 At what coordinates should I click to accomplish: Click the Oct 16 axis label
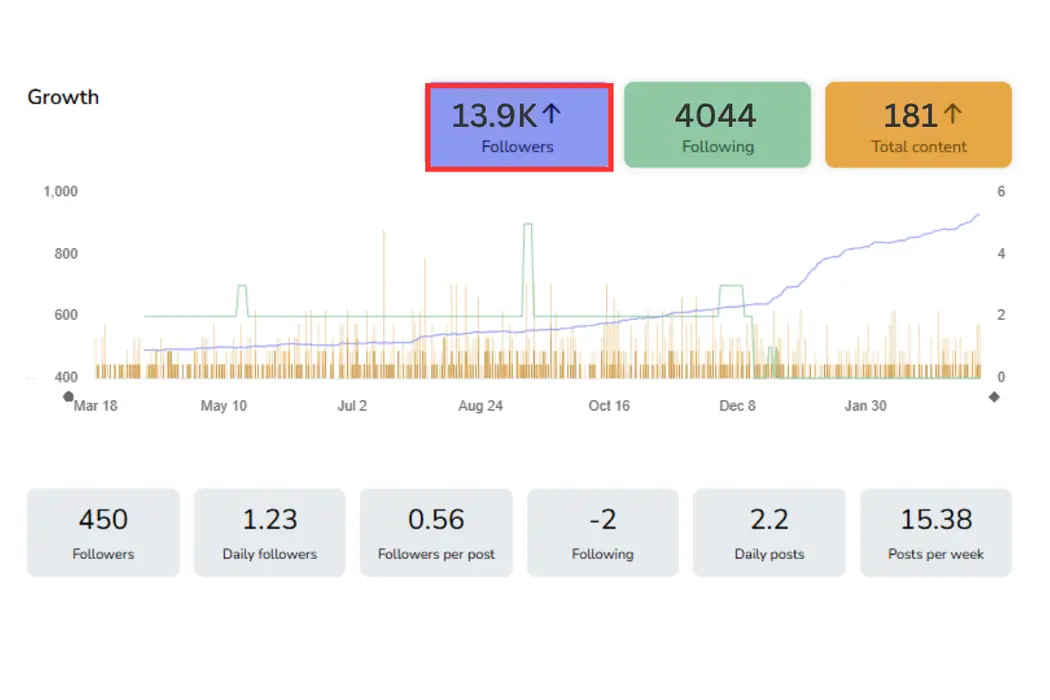click(x=609, y=406)
